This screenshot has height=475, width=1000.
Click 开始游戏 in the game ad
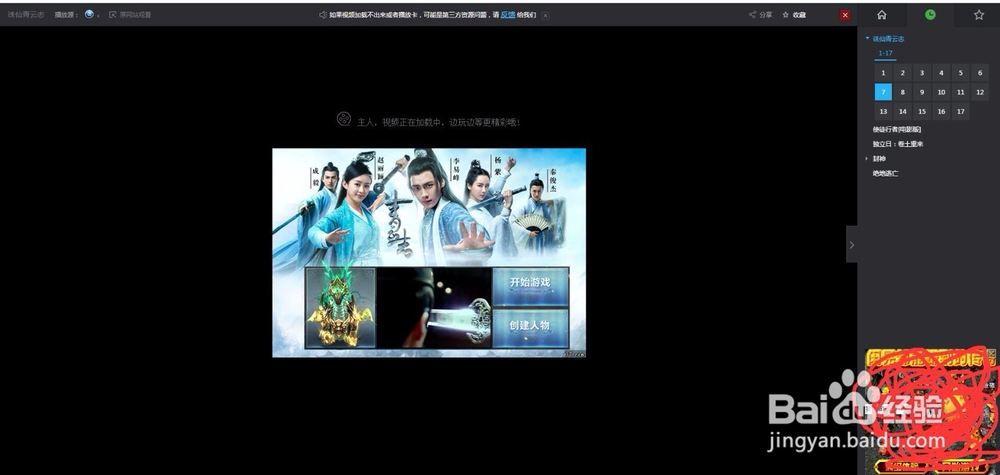click(530, 286)
